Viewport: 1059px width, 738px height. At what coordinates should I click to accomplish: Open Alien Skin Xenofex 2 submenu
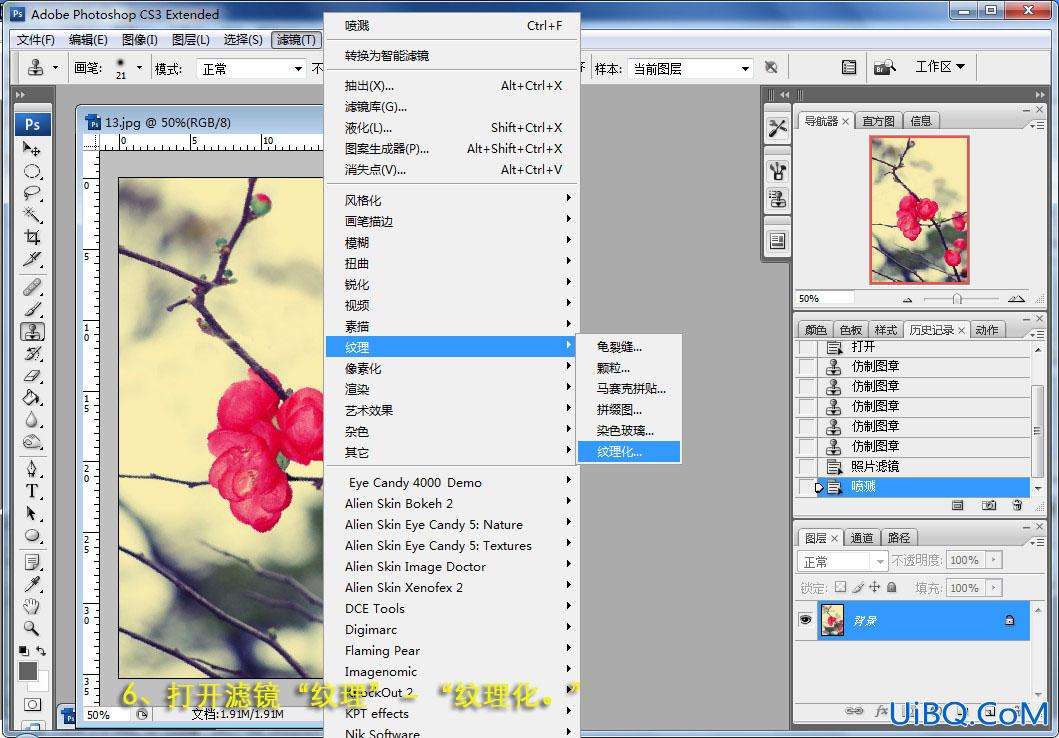coord(452,587)
